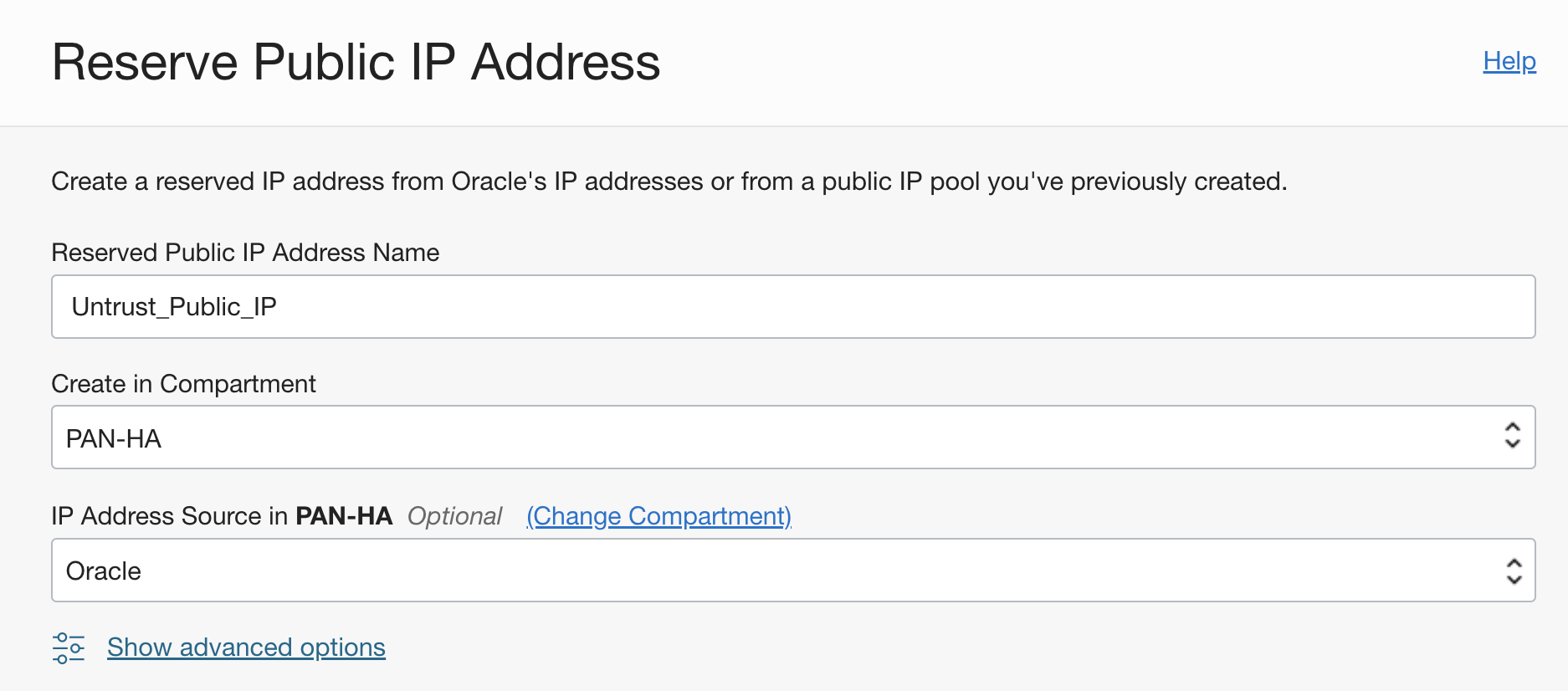The width and height of the screenshot is (1568, 691).
Task: Click the PAN-HA bold compartment name
Action: click(344, 516)
